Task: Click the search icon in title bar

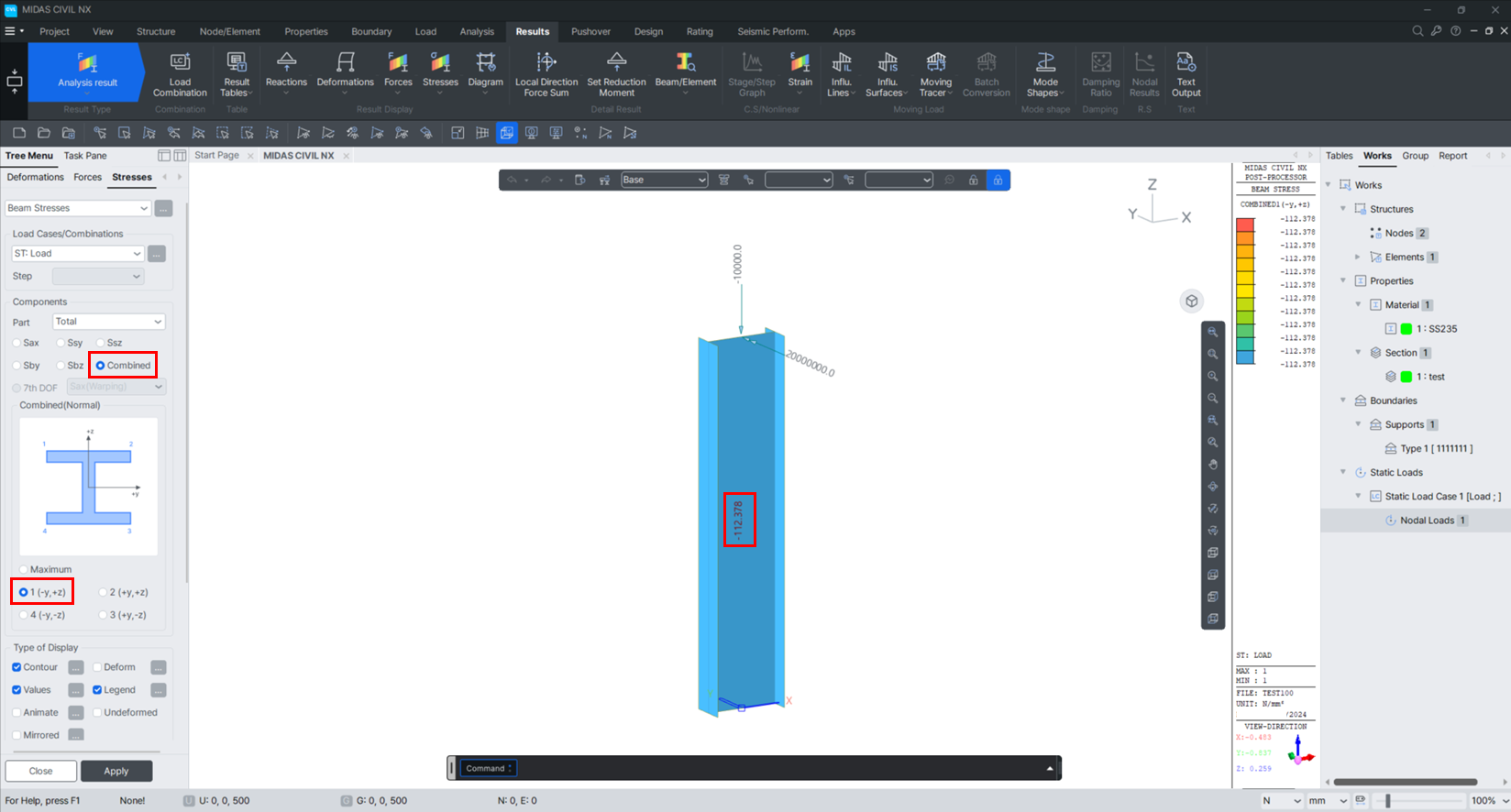Action: point(1417,31)
